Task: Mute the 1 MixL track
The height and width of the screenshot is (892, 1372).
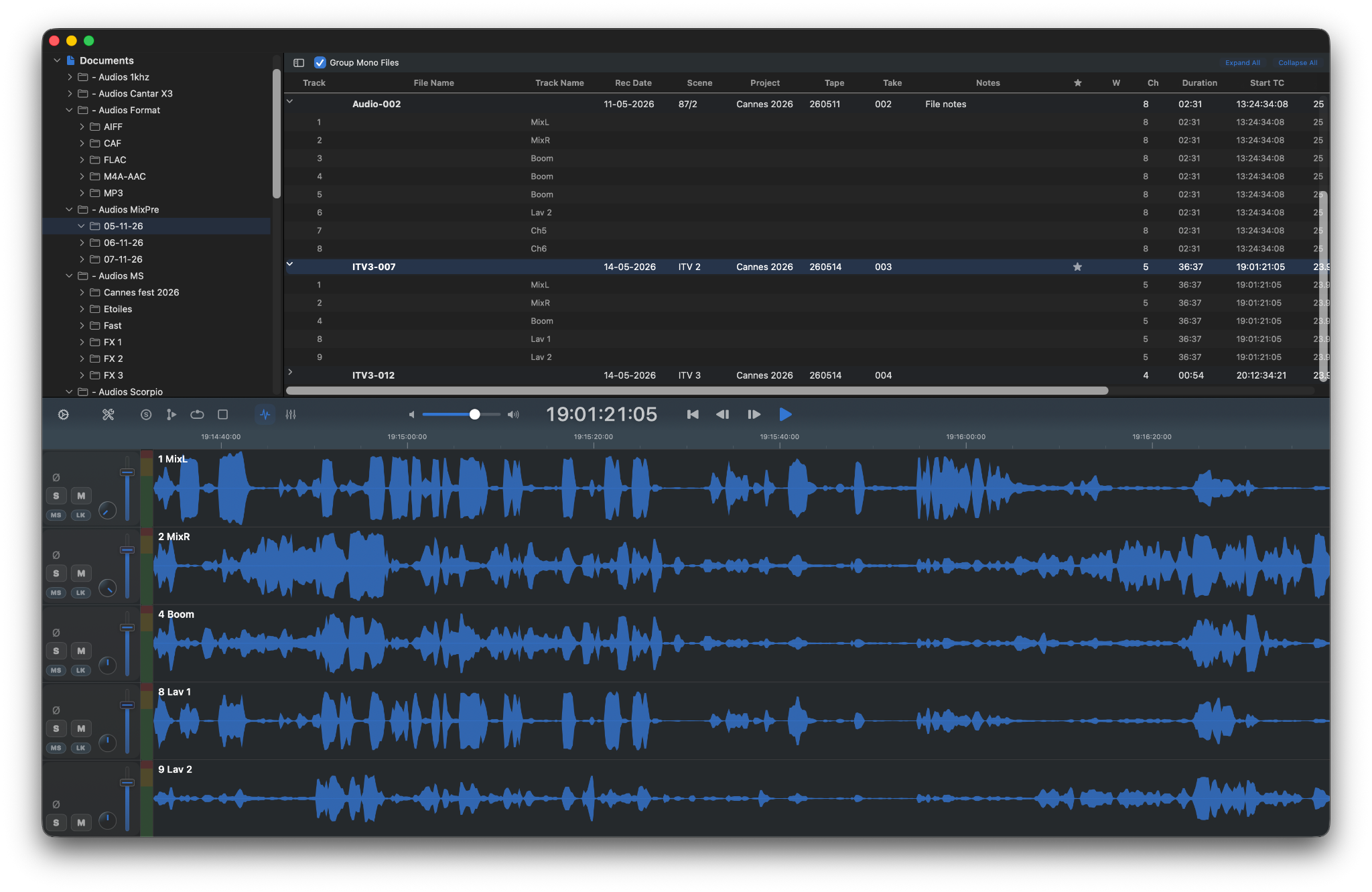Action: point(81,496)
